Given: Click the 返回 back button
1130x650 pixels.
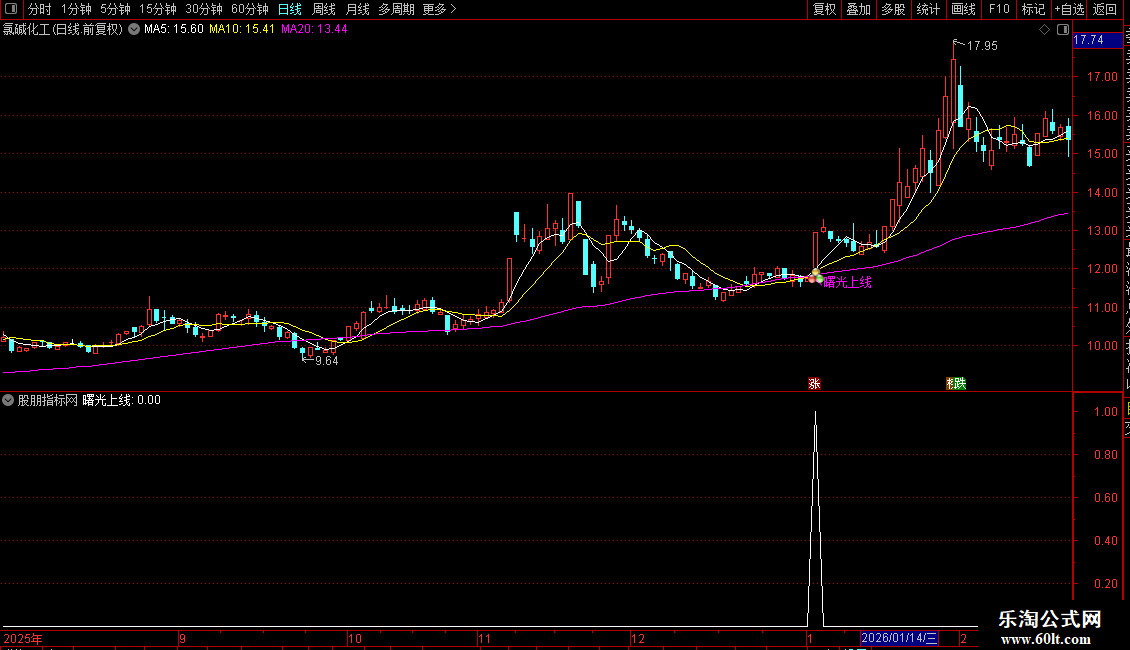Looking at the screenshot, I should click(1105, 9).
